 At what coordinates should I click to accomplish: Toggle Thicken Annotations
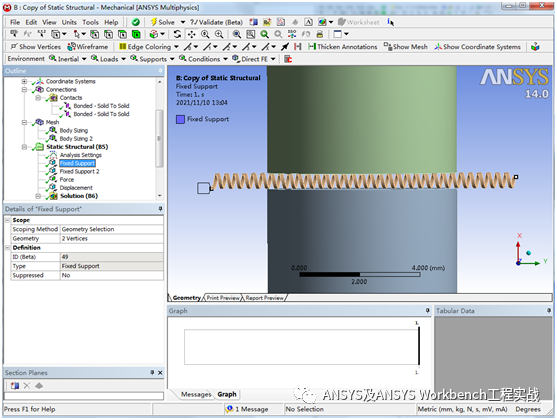click(x=342, y=47)
